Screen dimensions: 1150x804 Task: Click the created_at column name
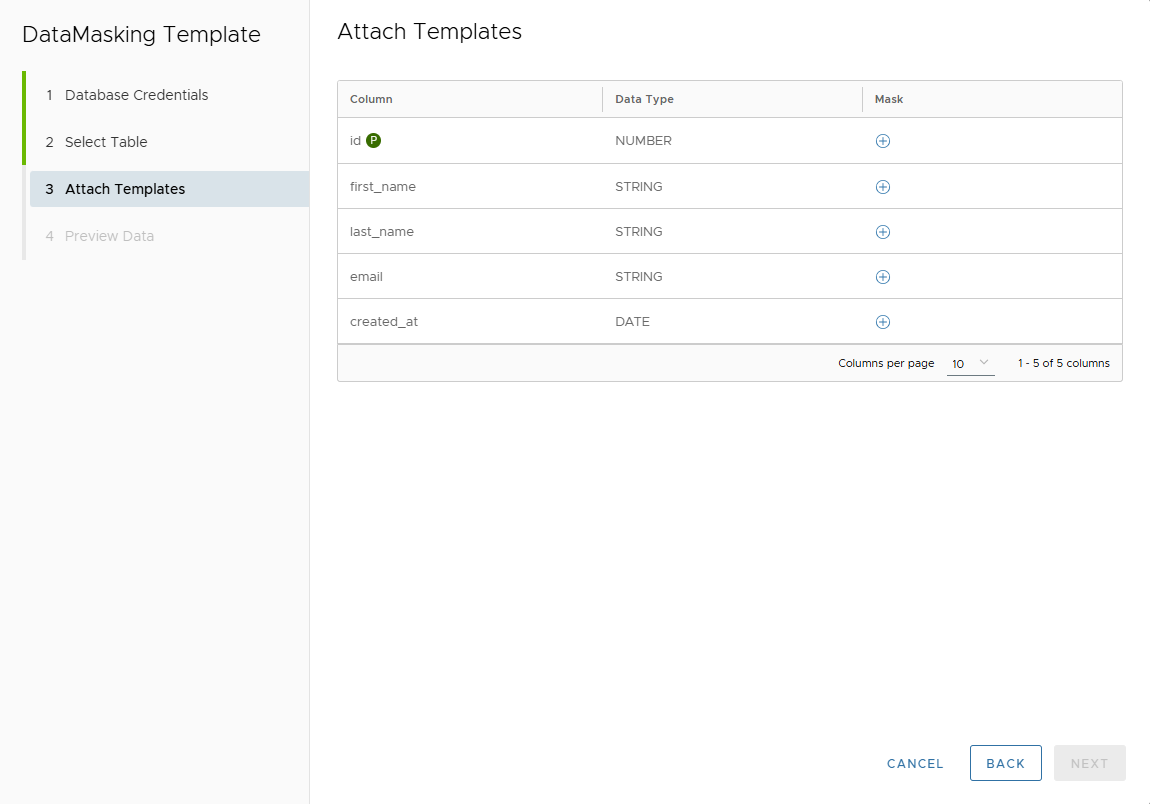click(384, 322)
